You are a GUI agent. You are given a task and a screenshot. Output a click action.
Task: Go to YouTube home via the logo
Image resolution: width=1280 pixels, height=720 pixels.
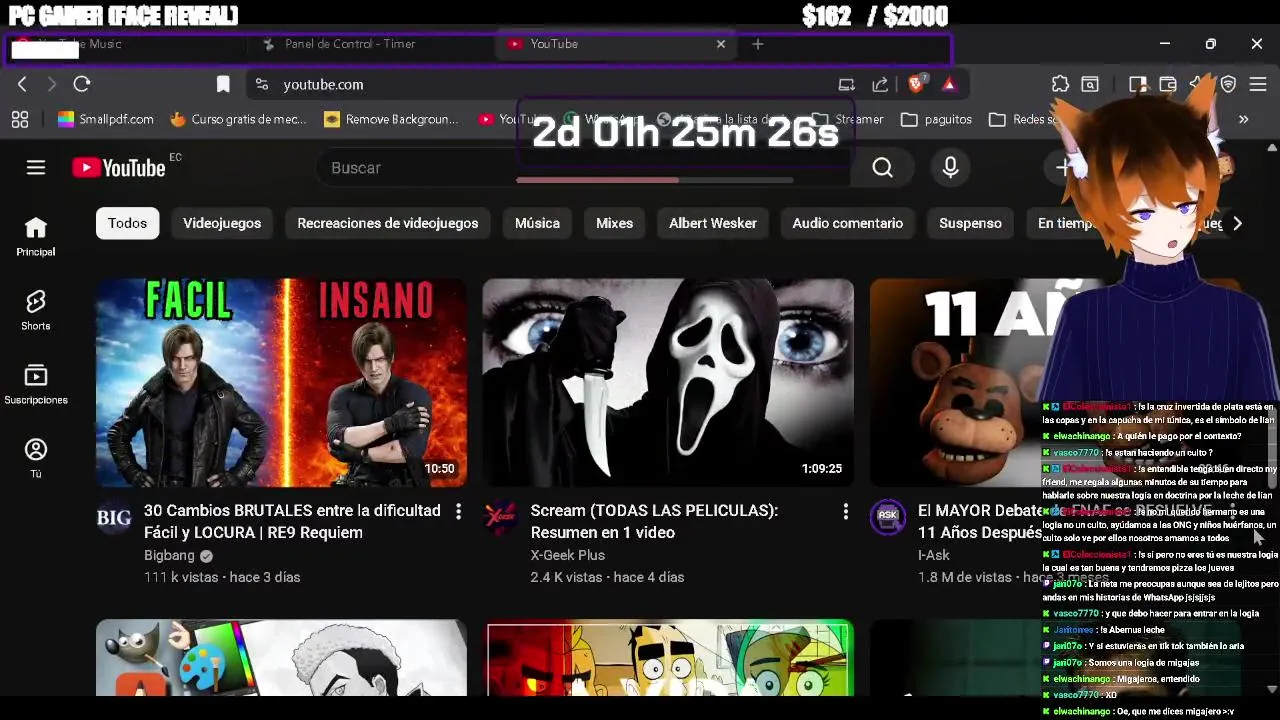119,168
